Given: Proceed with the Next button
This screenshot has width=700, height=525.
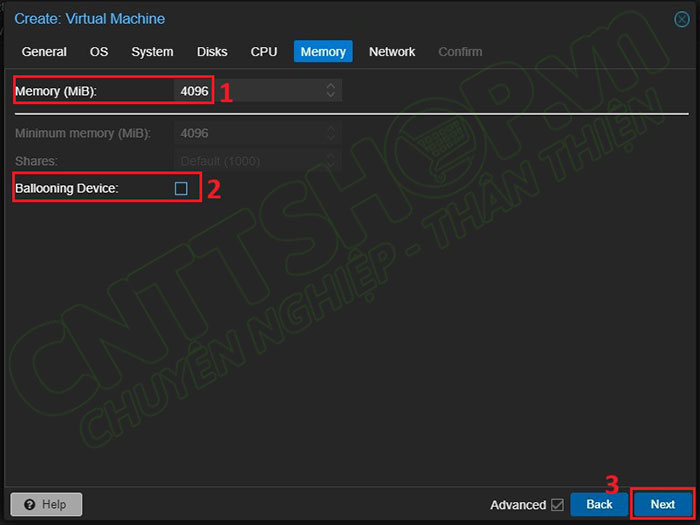Looking at the screenshot, I should click(662, 504).
